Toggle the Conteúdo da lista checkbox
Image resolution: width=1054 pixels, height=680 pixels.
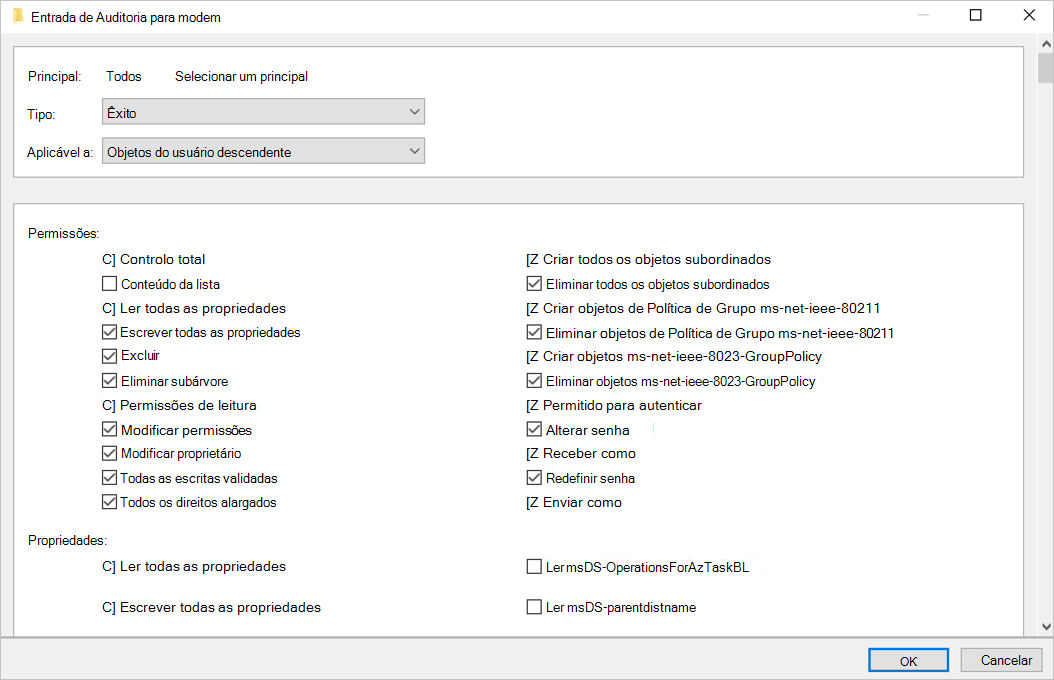pos(110,284)
